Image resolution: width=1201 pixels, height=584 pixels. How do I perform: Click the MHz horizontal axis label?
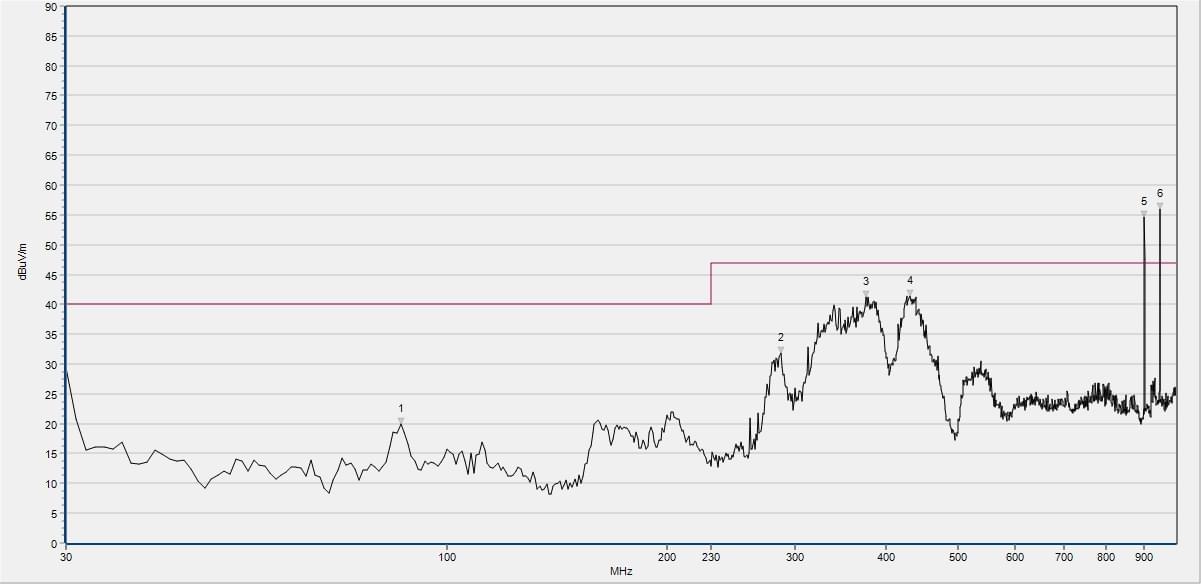pyautogui.click(x=620, y=571)
